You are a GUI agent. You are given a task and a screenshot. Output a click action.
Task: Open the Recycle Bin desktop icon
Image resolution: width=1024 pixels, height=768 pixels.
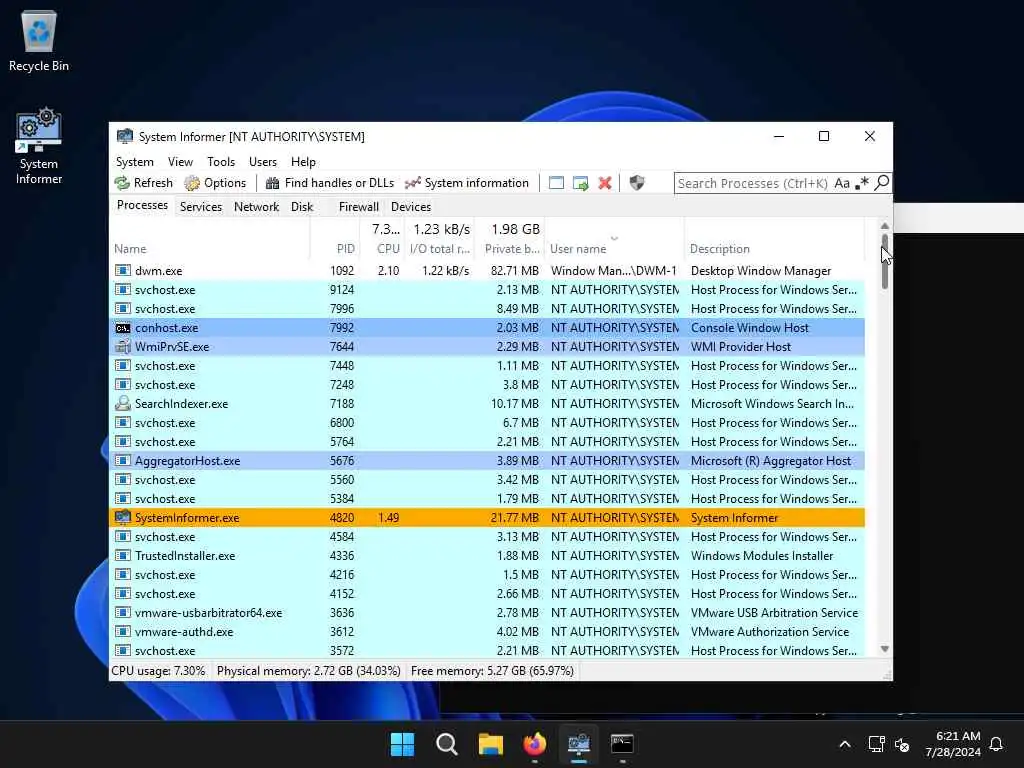[39, 41]
